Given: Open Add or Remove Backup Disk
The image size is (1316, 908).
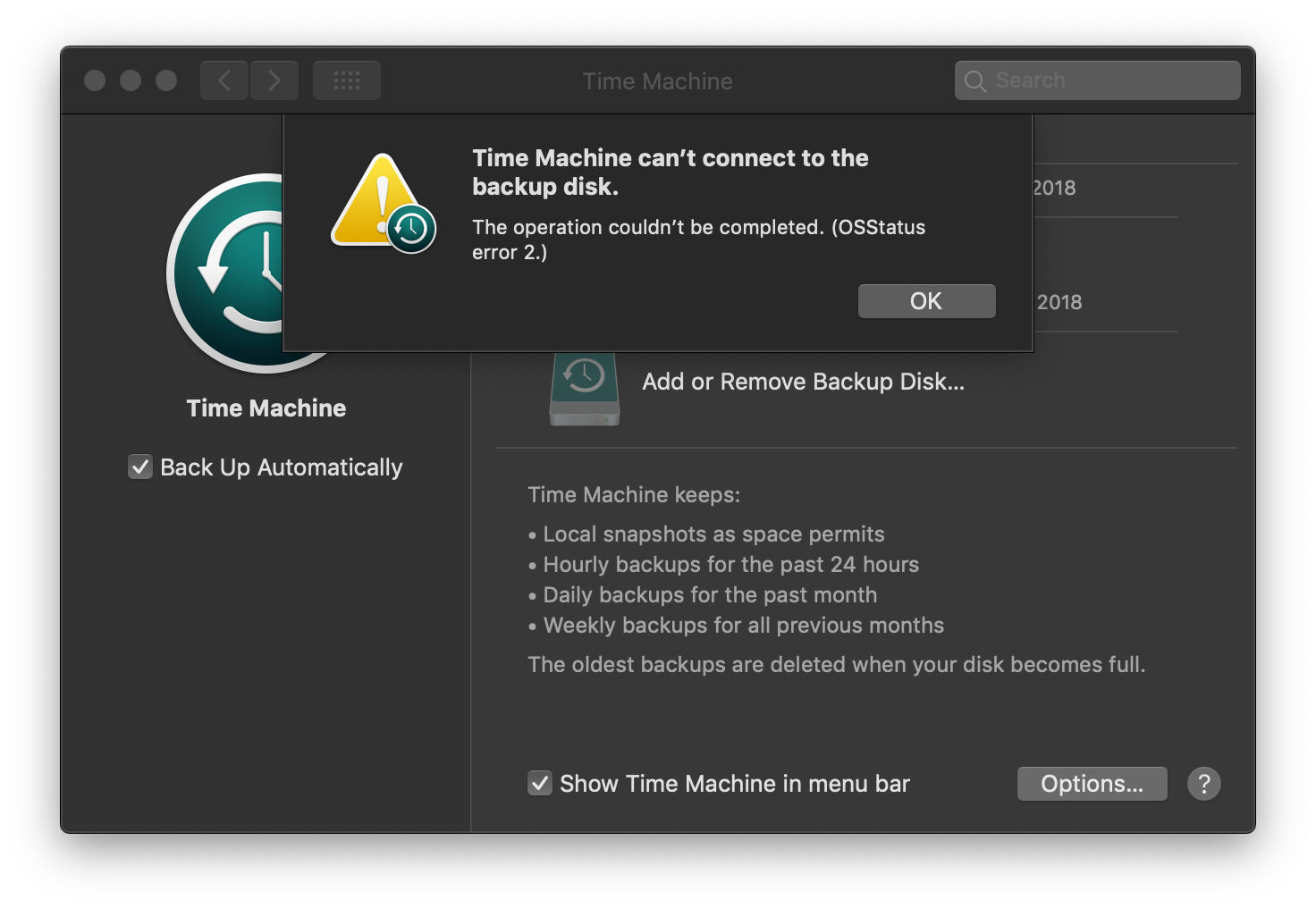Looking at the screenshot, I should click(803, 382).
